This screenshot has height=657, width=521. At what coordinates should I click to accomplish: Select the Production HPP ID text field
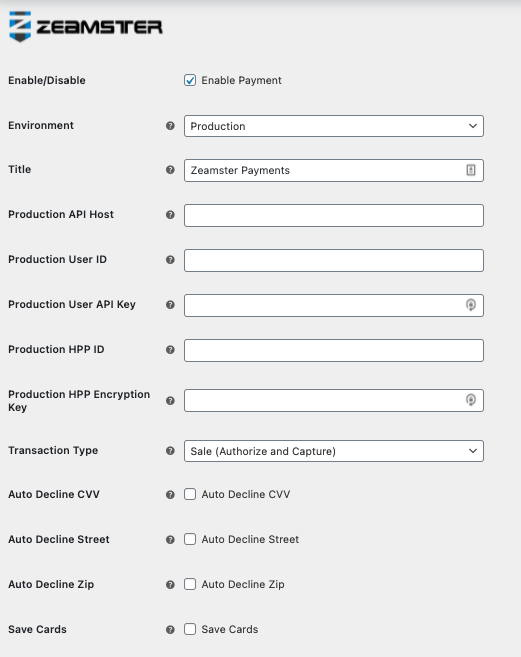(334, 350)
